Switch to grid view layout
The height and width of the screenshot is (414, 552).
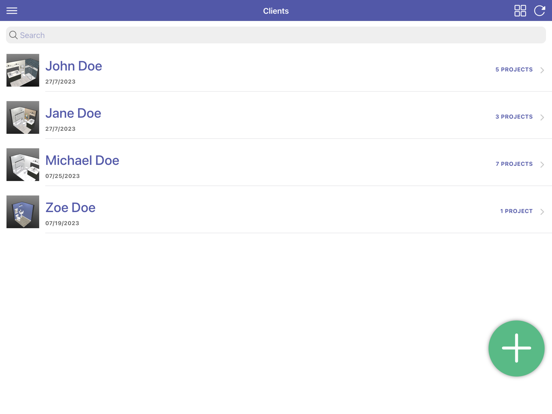(x=520, y=11)
